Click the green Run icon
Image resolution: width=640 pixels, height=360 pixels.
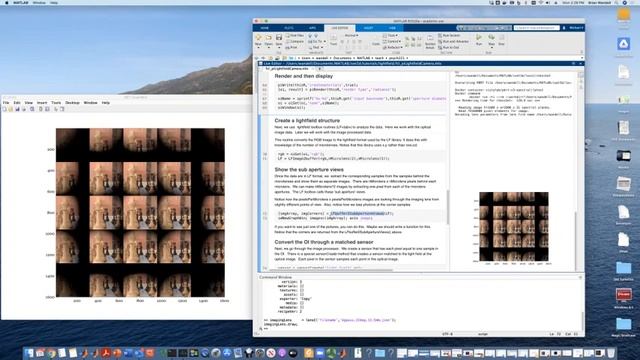(479, 37)
